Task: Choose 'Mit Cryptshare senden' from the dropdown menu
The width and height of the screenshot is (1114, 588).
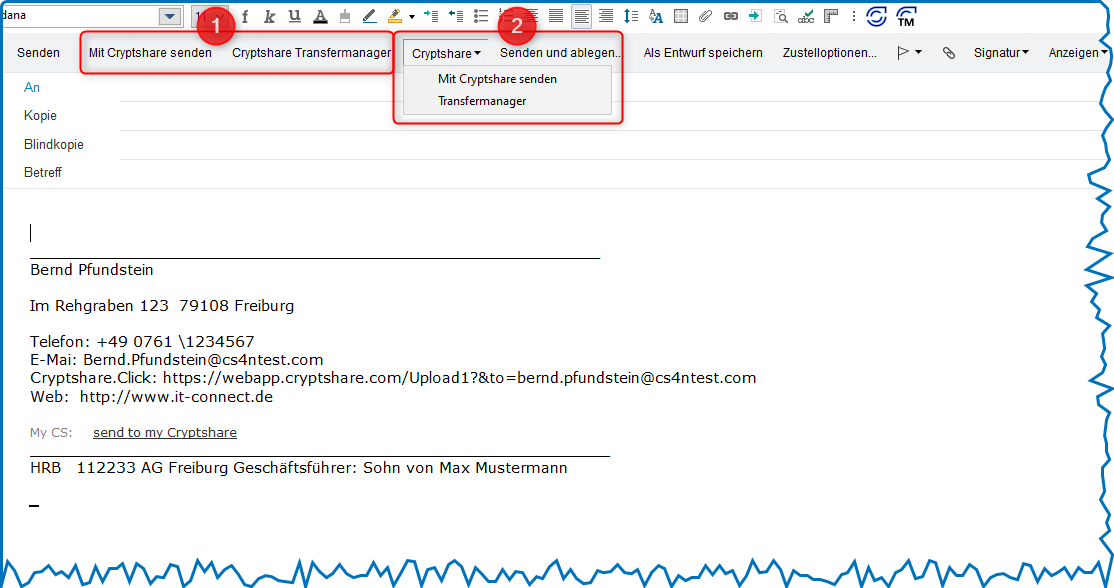Action: pos(497,79)
